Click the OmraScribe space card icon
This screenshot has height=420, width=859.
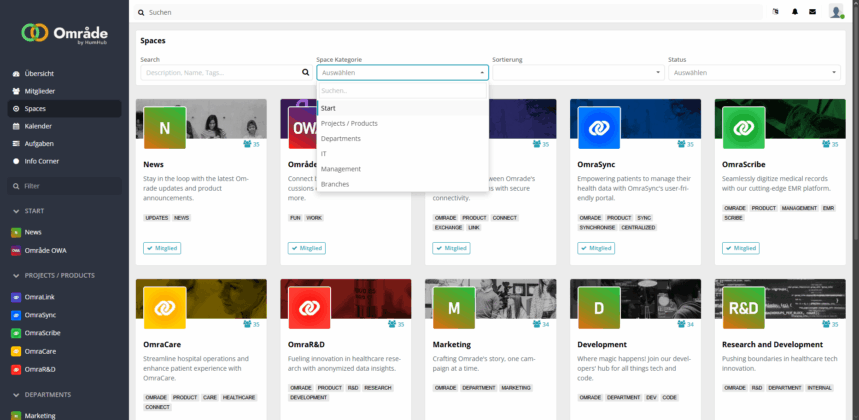pos(743,128)
